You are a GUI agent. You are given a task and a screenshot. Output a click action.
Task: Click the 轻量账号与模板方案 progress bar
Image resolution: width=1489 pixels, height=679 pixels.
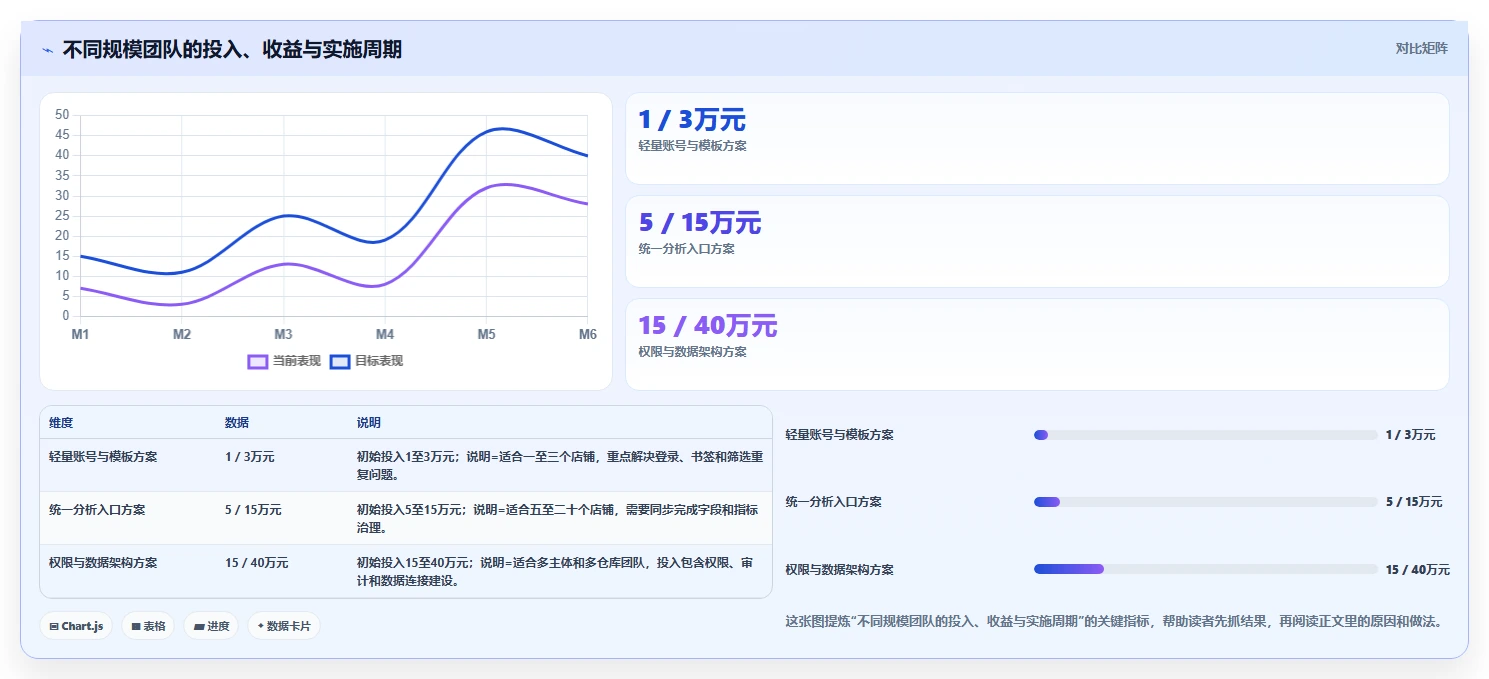tap(1205, 435)
